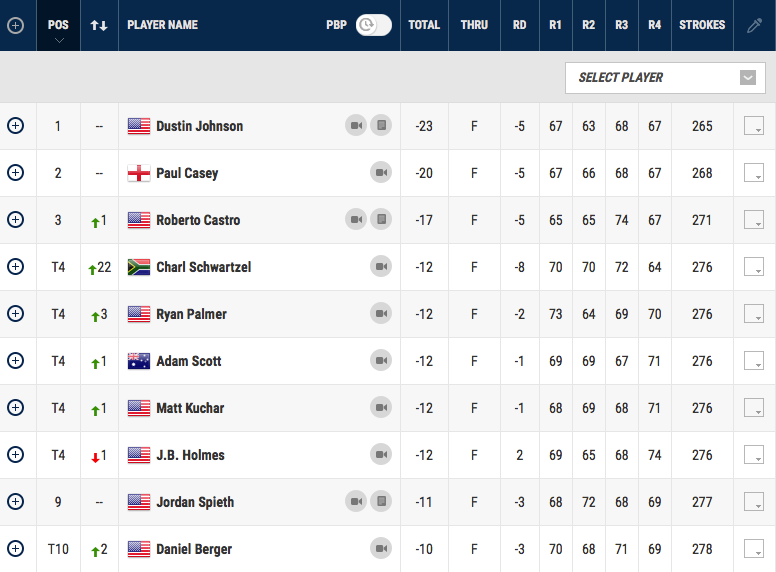The height and width of the screenshot is (572, 776).
Task: Click the pencil edit icon in header
Action: [754, 25]
